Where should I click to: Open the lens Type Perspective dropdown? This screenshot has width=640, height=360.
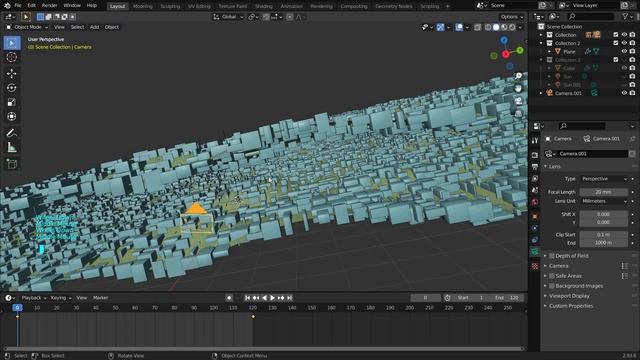(x=604, y=179)
